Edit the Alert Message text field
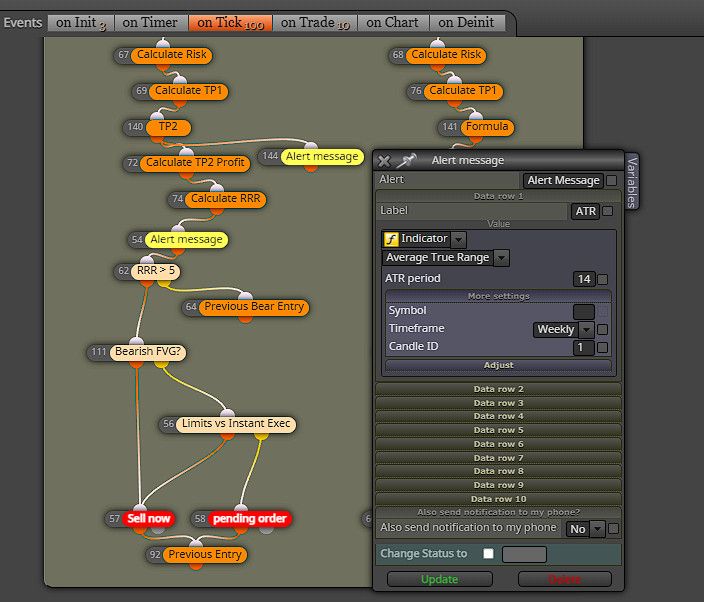 563,180
